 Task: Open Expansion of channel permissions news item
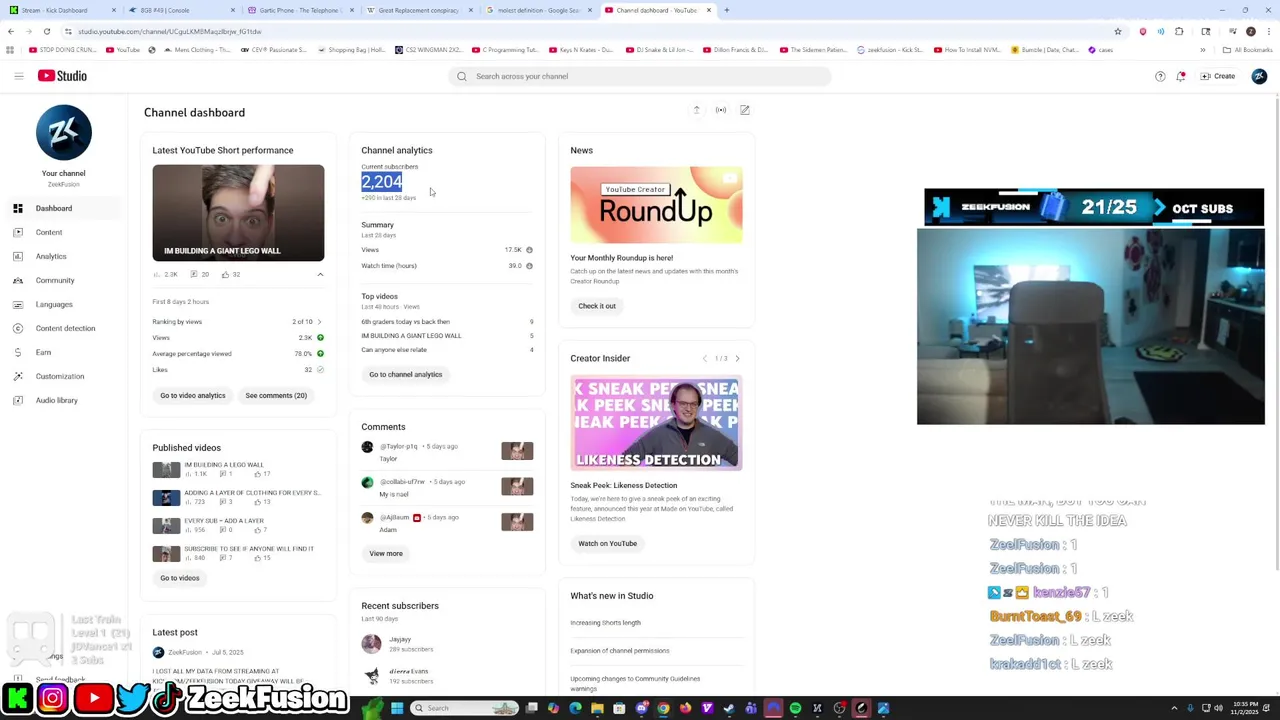click(620, 651)
